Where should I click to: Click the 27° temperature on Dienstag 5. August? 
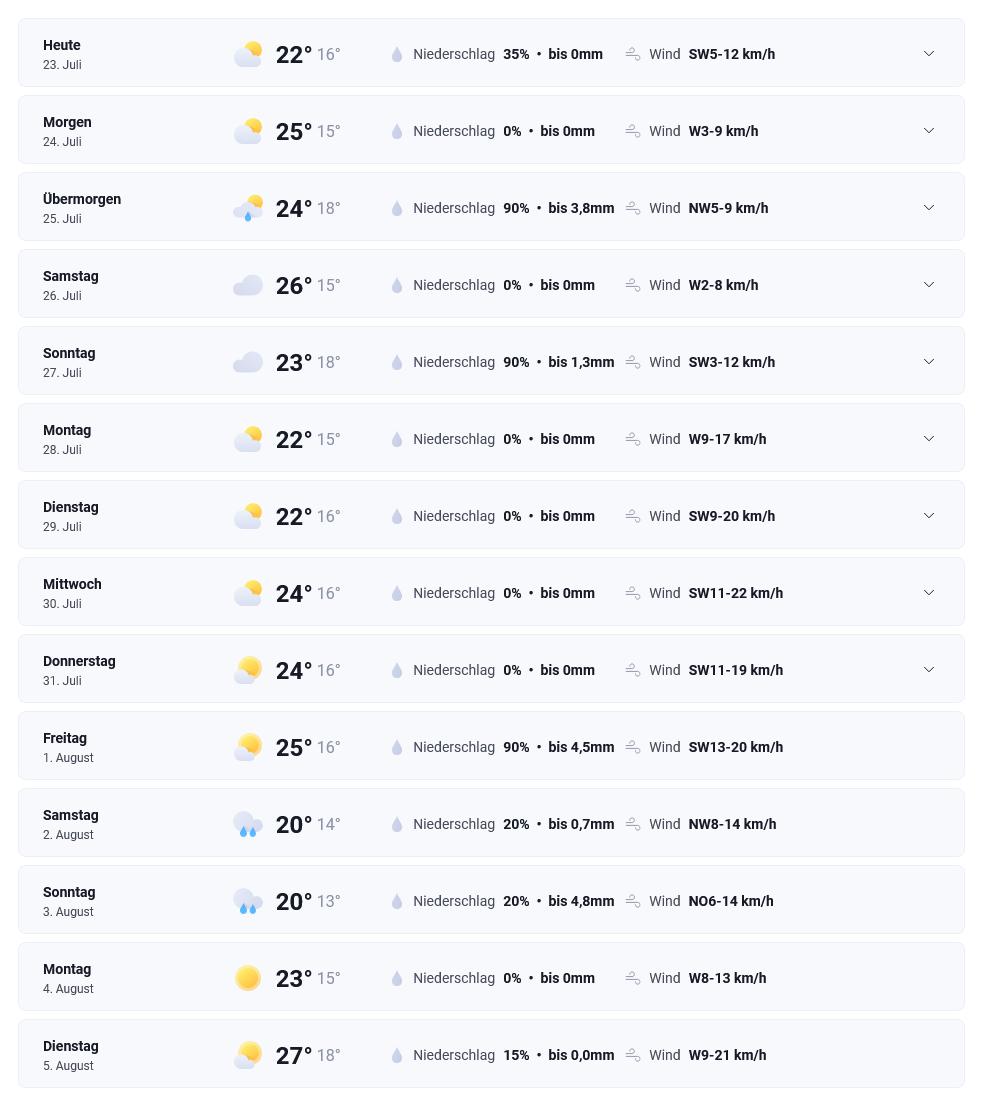294,1055
